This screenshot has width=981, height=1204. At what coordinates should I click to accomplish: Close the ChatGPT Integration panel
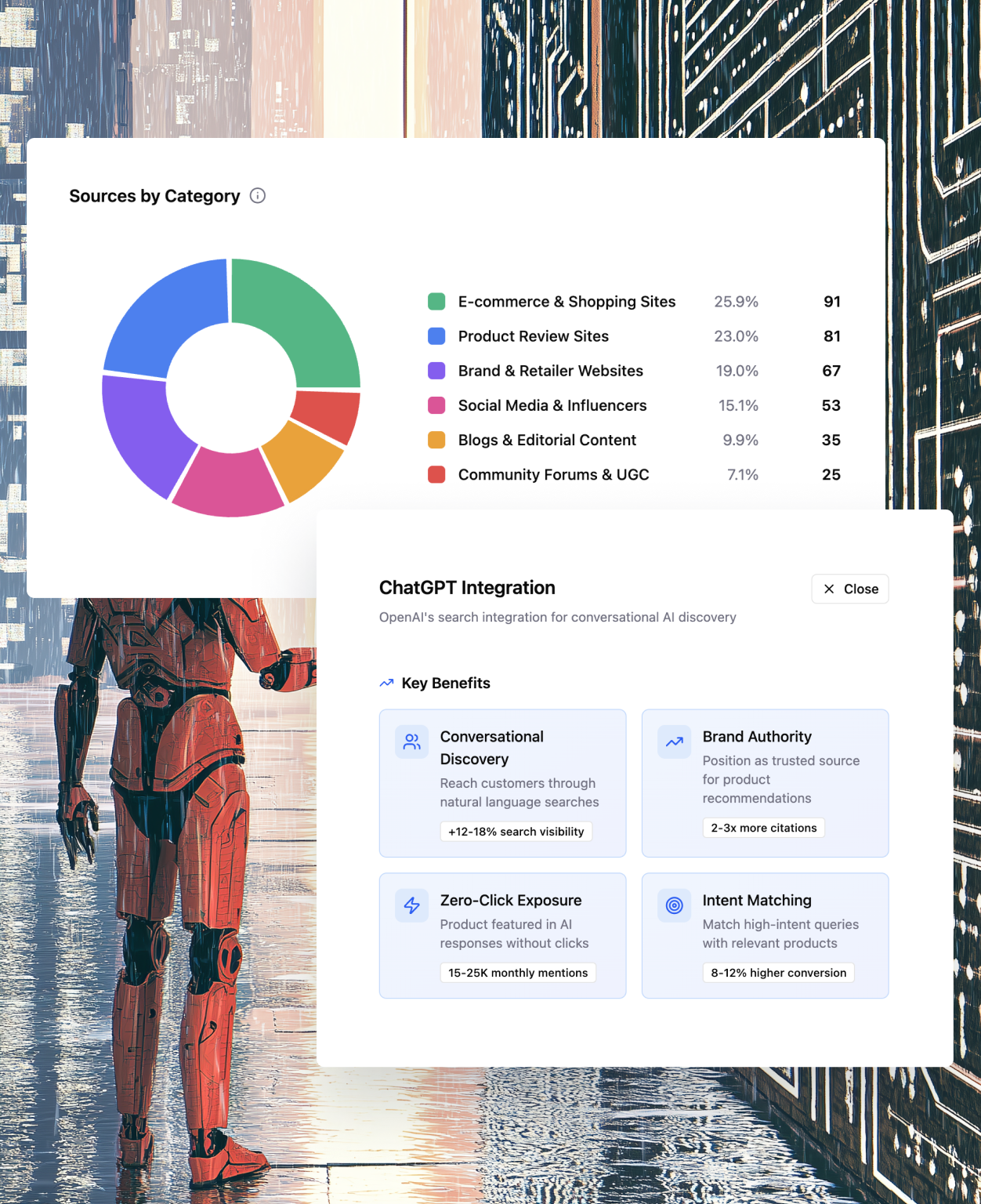(x=850, y=589)
